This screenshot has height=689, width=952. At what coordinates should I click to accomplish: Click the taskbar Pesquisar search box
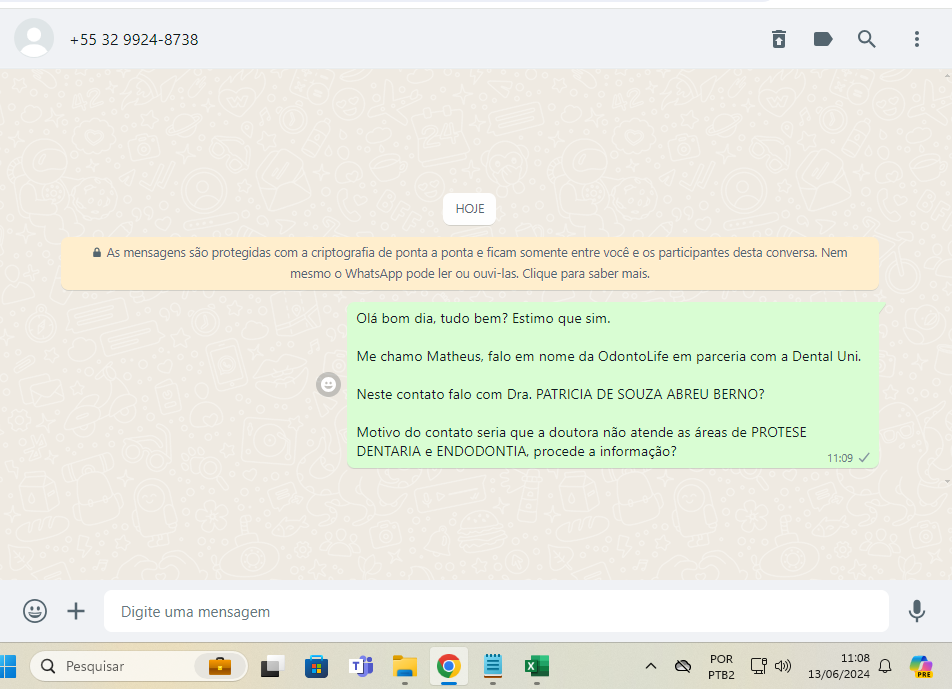[138, 666]
